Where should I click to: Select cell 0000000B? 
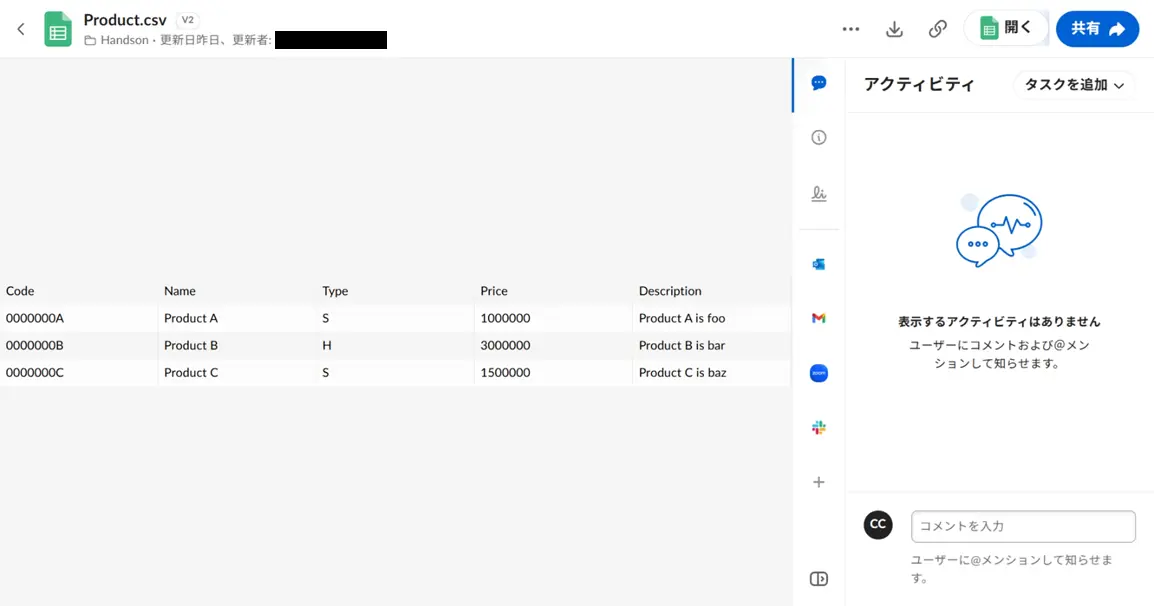[79, 345]
